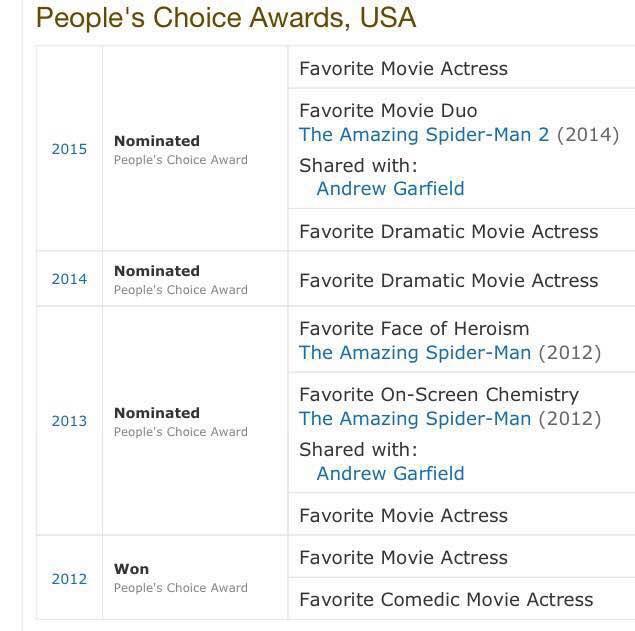Click the 2015 Favorite Movie Actress row
The height and width of the screenshot is (631, 635).
[461, 68]
